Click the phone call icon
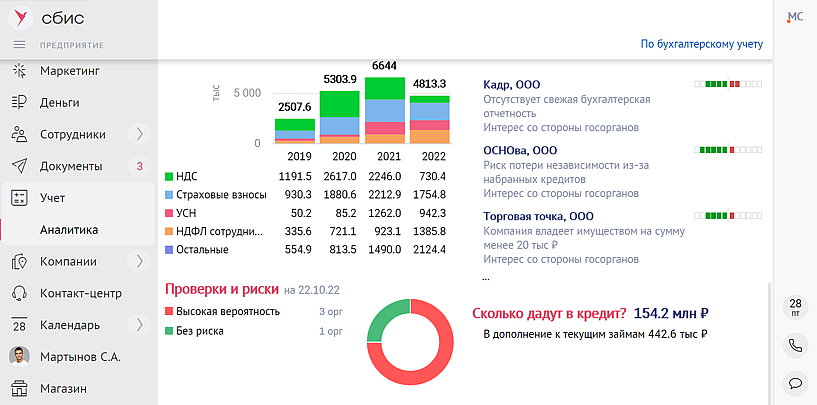817x405 pixels. point(795,345)
